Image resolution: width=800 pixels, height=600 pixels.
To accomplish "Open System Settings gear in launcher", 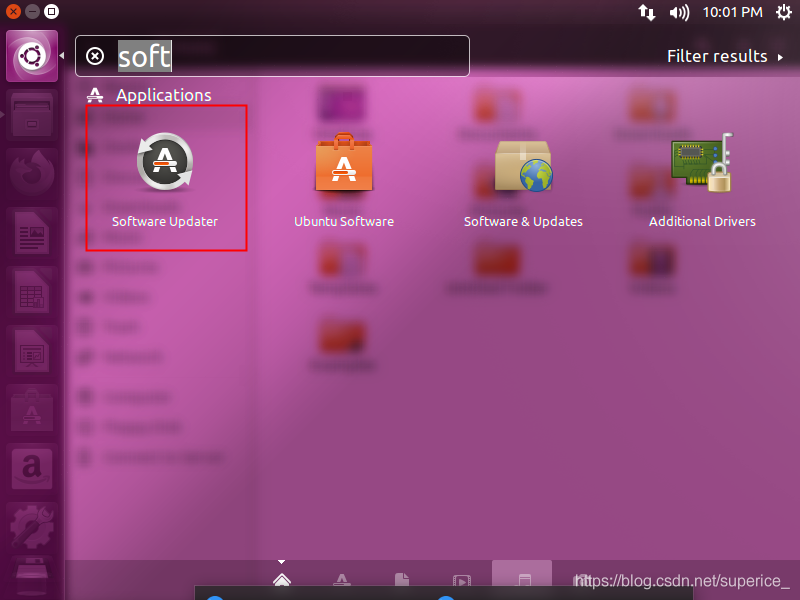I will (x=32, y=527).
